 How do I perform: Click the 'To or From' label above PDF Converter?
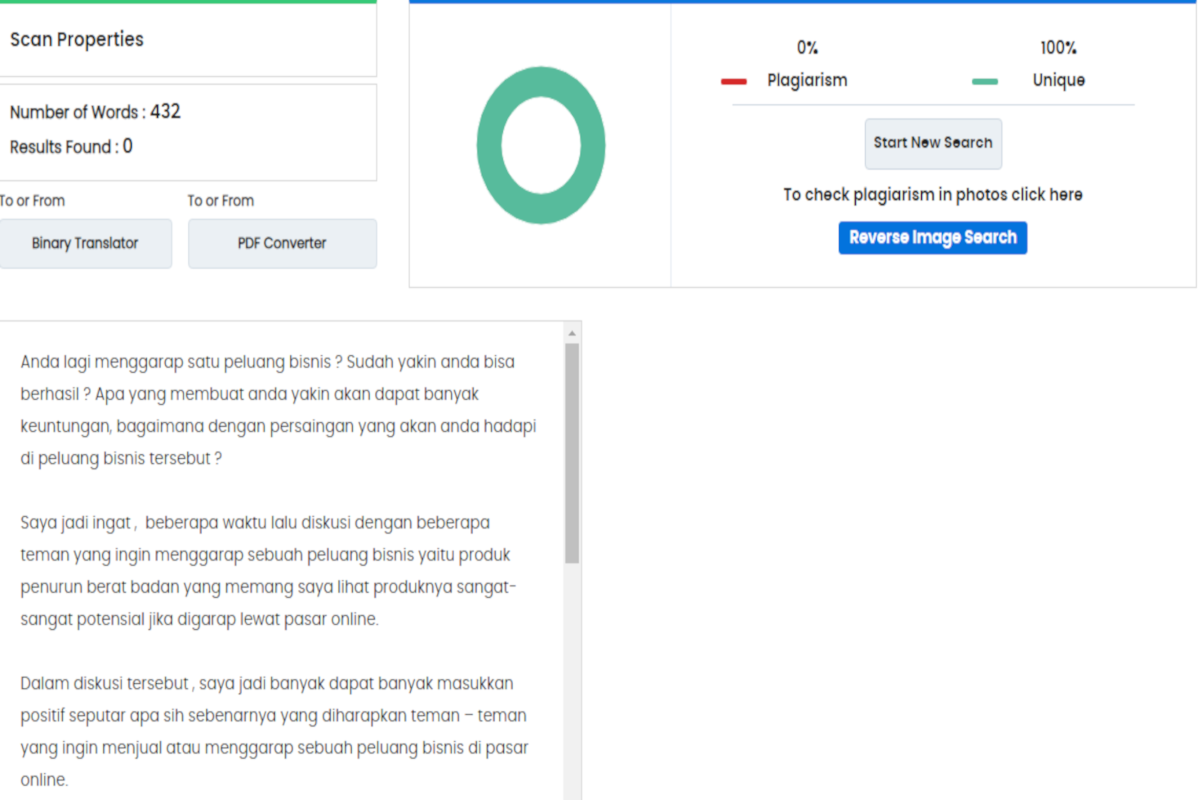tap(221, 201)
